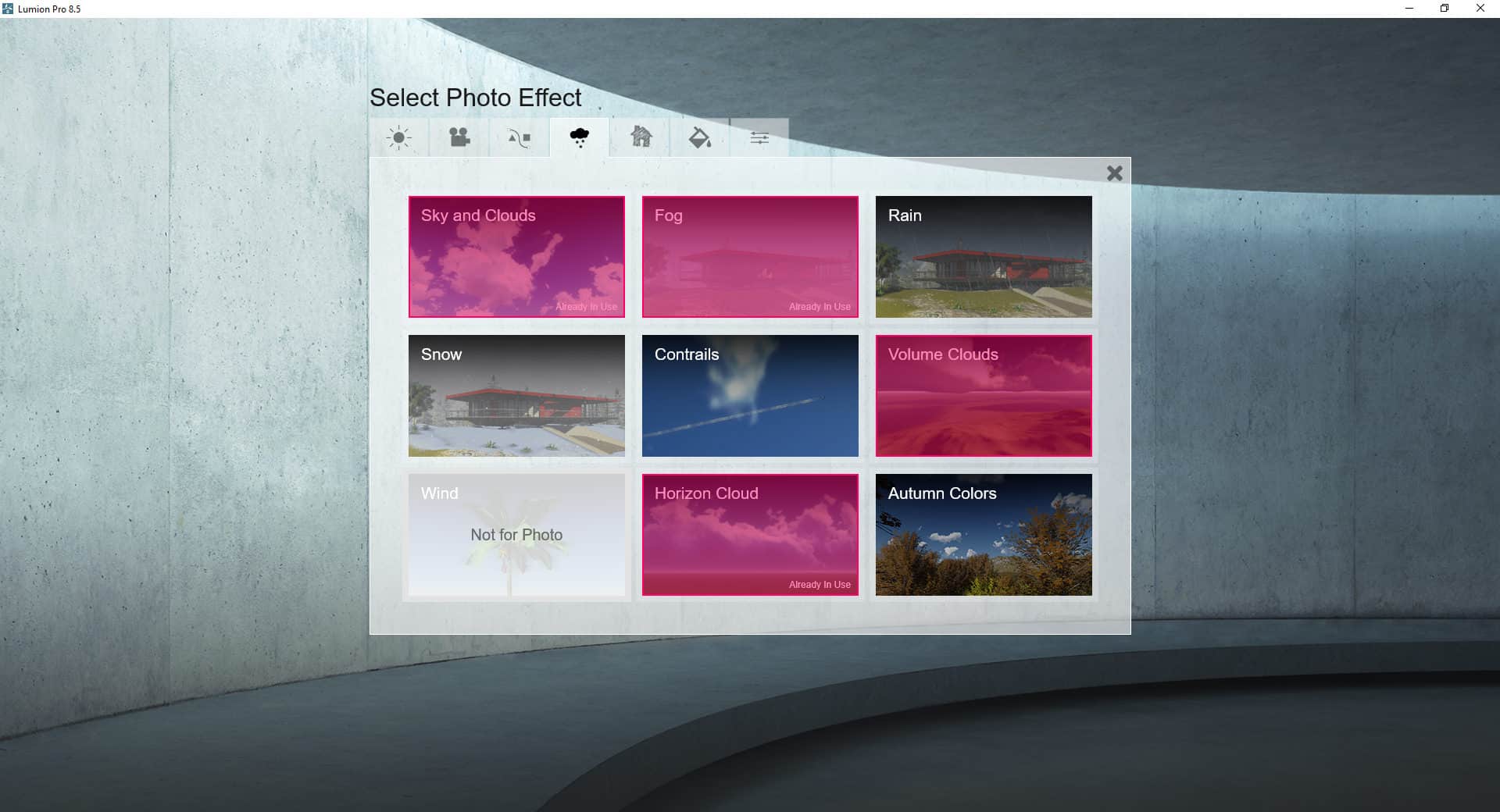Open the sun light effects tab
Image resolution: width=1500 pixels, height=812 pixels.
click(x=399, y=138)
